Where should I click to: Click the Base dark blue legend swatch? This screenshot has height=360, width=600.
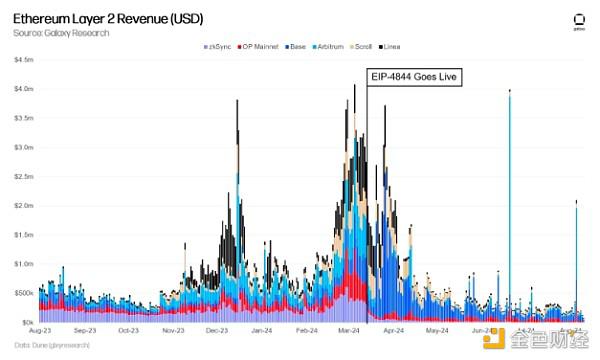287,47
